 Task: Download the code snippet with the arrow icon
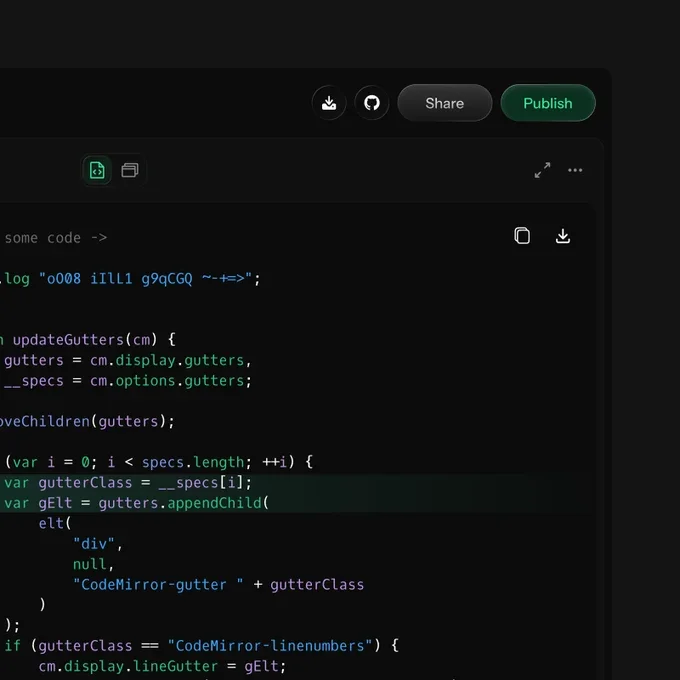tap(562, 236)
